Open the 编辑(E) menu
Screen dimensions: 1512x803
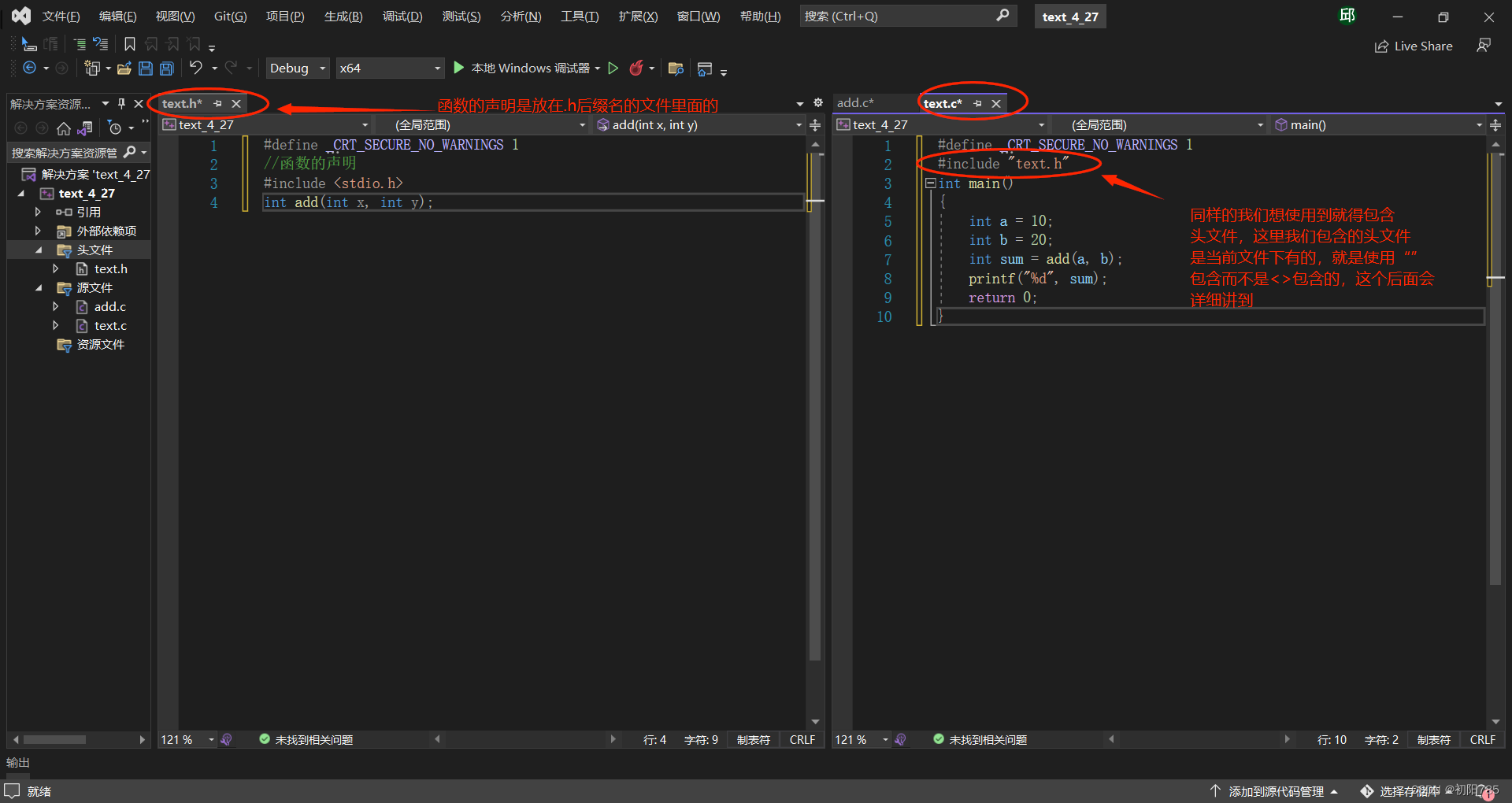point(117,16)
